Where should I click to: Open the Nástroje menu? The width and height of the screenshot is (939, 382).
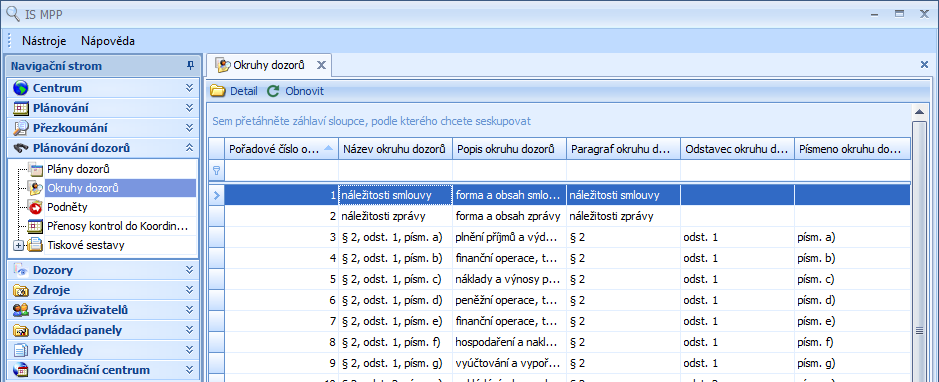[44, 41]
